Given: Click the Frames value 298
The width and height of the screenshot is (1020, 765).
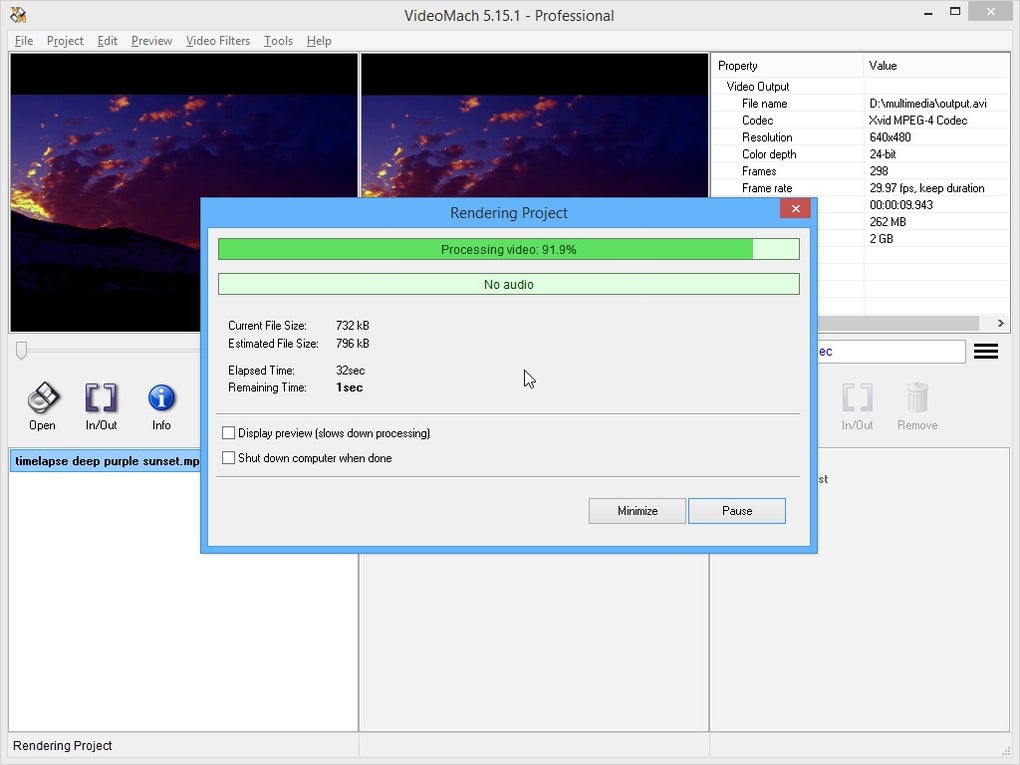Looking at the screenshot, I should click(x=879, y=171).
